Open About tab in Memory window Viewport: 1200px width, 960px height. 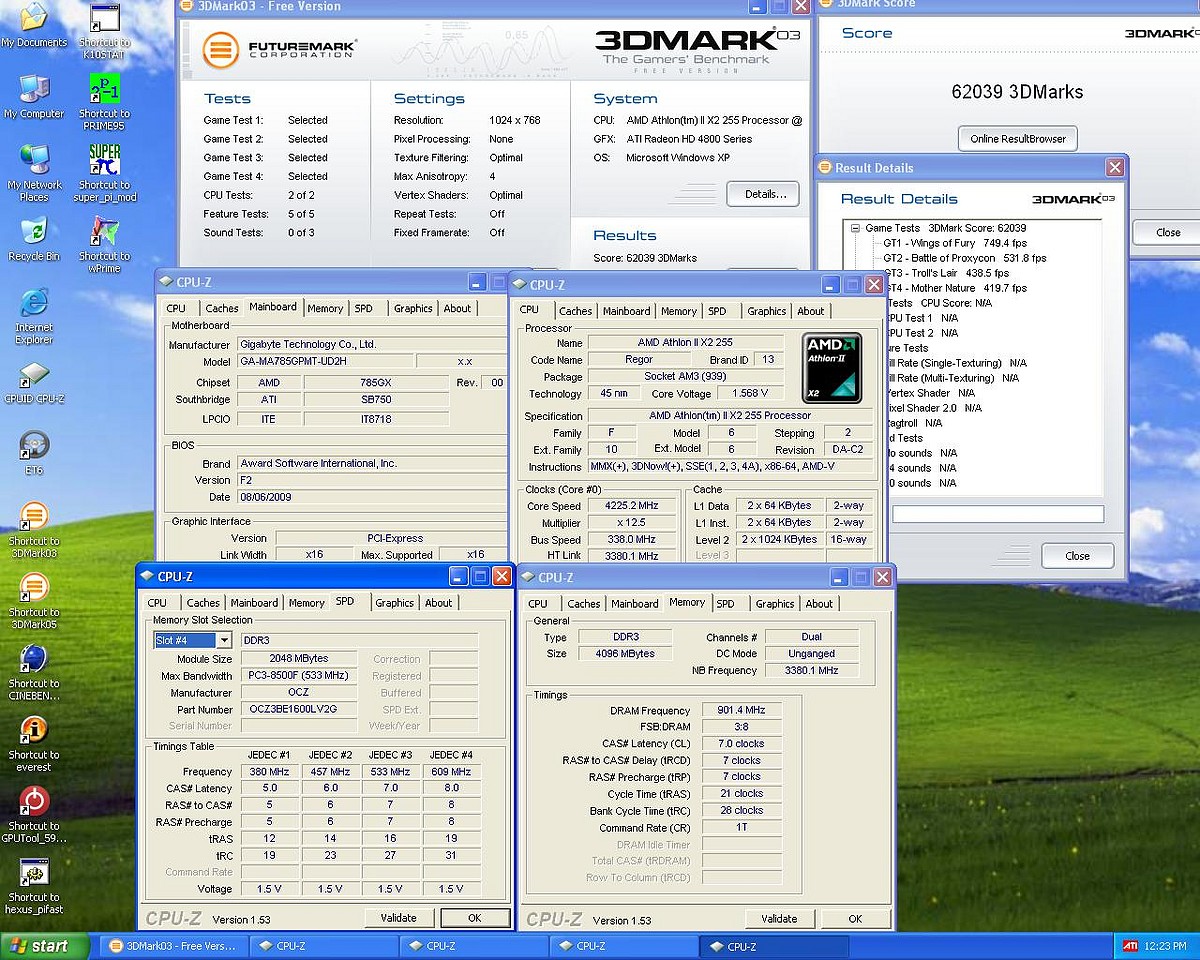[819, 604]
